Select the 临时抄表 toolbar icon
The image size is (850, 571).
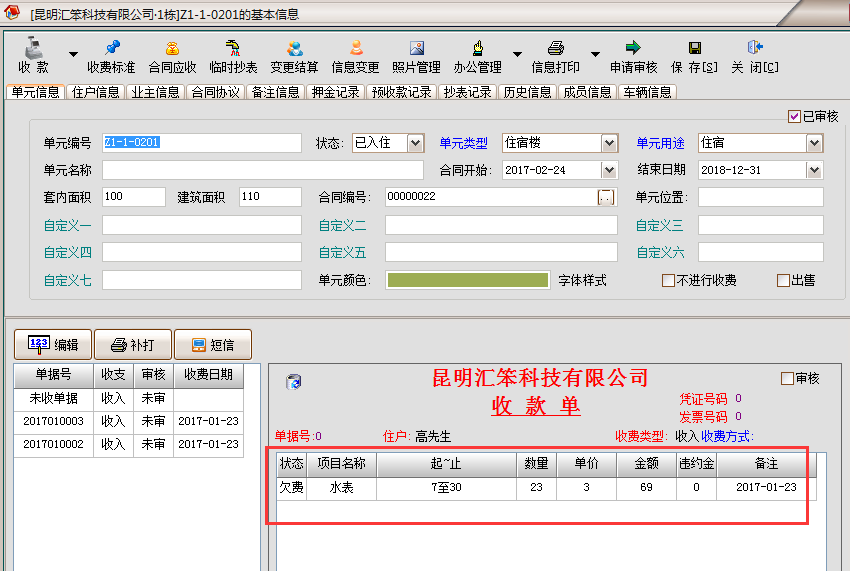(x=233, y=48)
